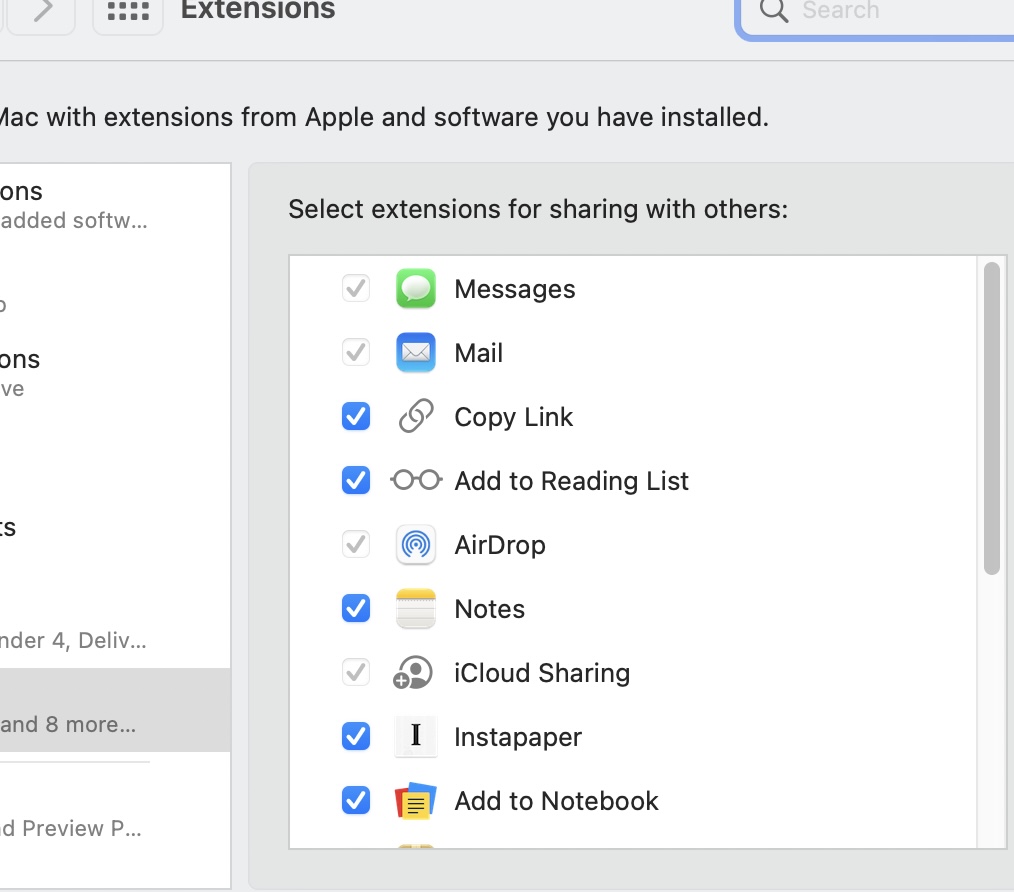1014x892 pixels.
Task: Select the 'AirDrop' label
Action: (x=500, y=545)
